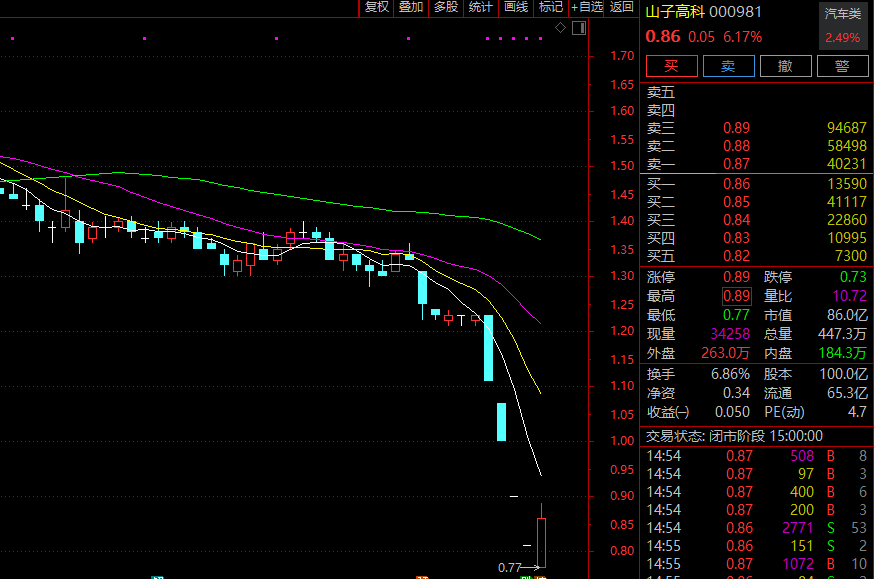Select the 卖一 price 0.87
This screenshot has width=874, height=579.
pos(736,164)
